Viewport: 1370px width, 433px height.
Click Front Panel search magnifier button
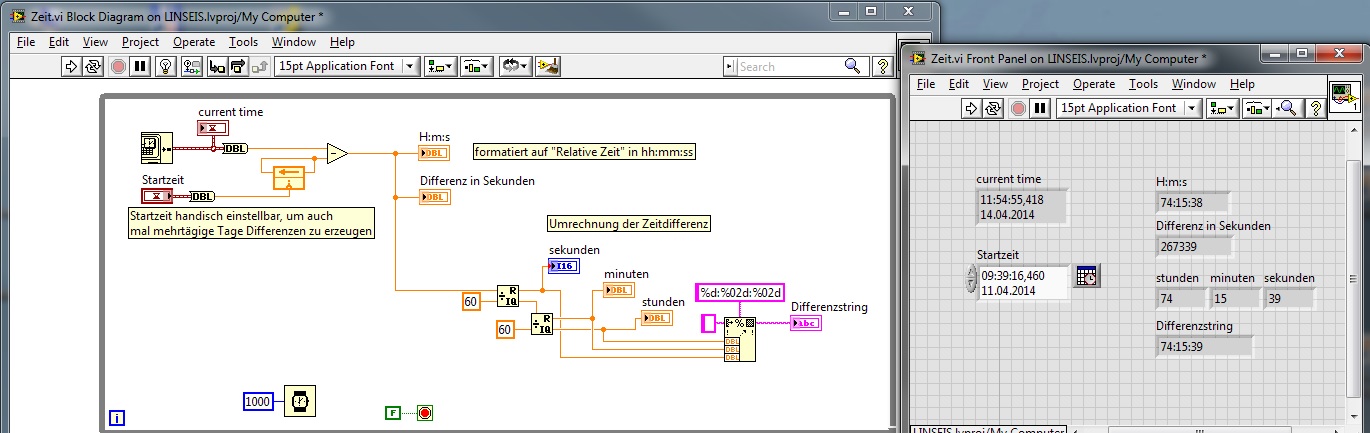[x=1288, y=108]
